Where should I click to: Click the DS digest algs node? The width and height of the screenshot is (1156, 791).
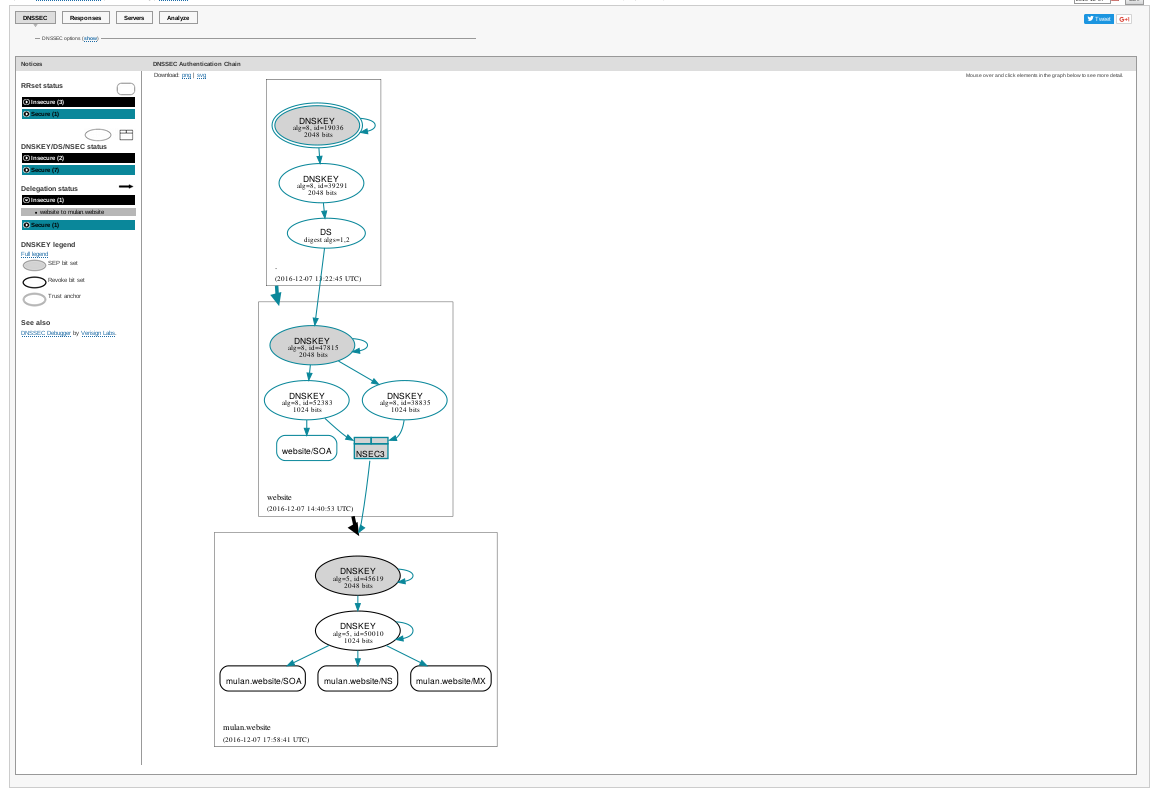[326, 234]
